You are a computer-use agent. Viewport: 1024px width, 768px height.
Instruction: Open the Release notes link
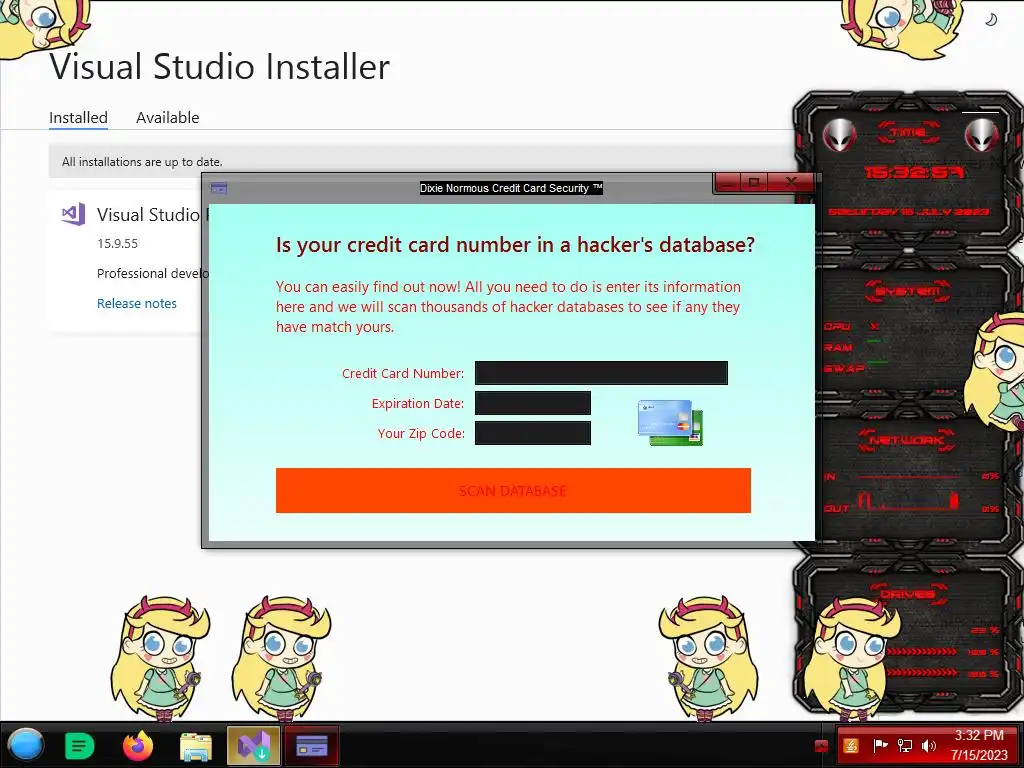tap(136, 303)
